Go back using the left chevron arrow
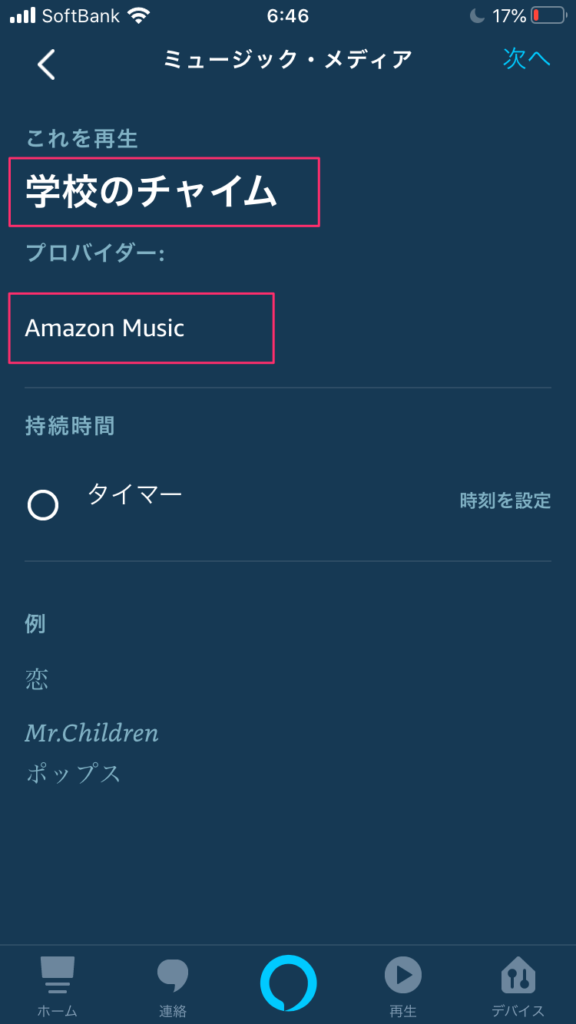576x1024 pixels. (x=46, y=65)
